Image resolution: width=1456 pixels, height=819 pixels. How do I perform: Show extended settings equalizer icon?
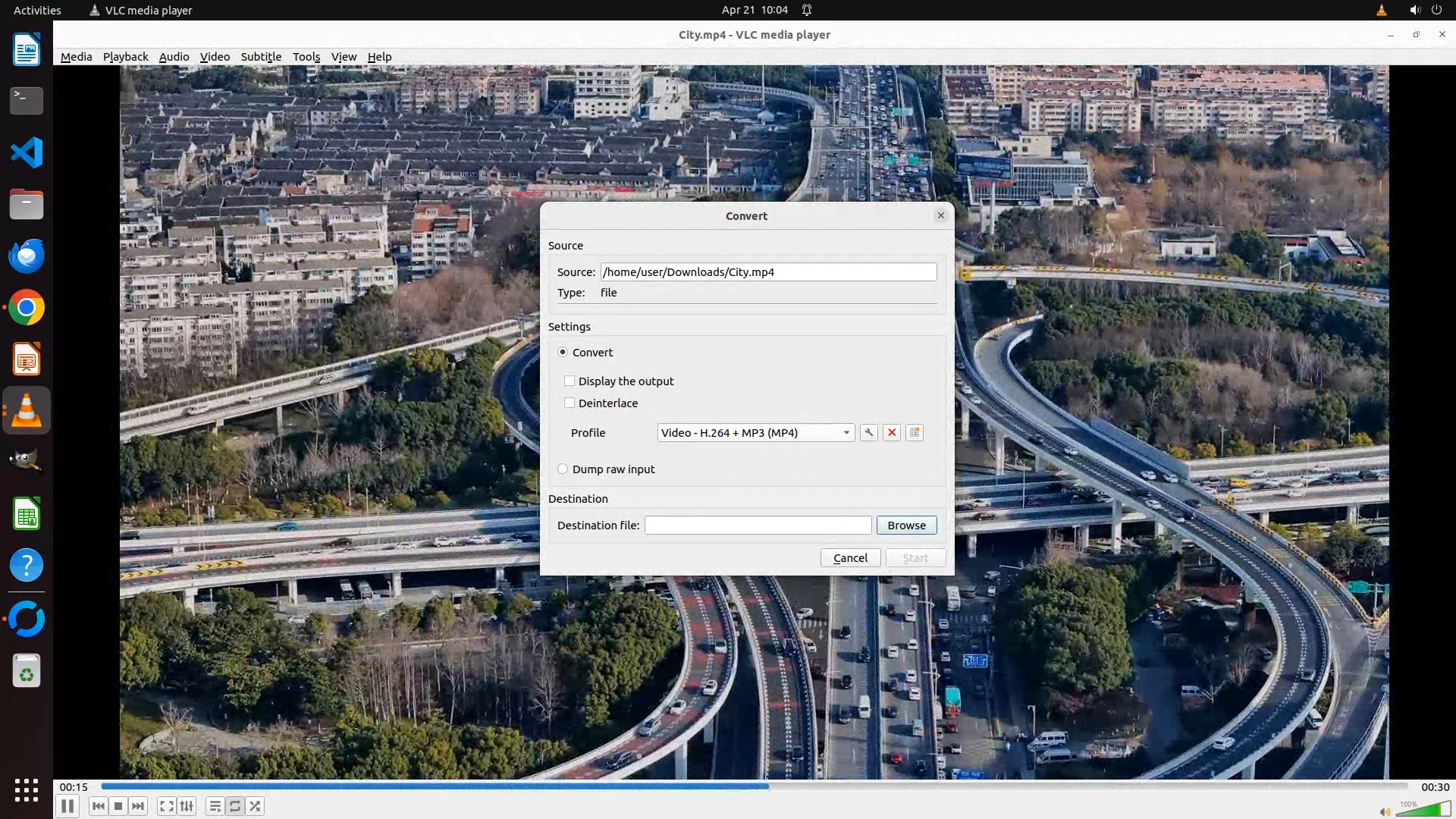187,806
